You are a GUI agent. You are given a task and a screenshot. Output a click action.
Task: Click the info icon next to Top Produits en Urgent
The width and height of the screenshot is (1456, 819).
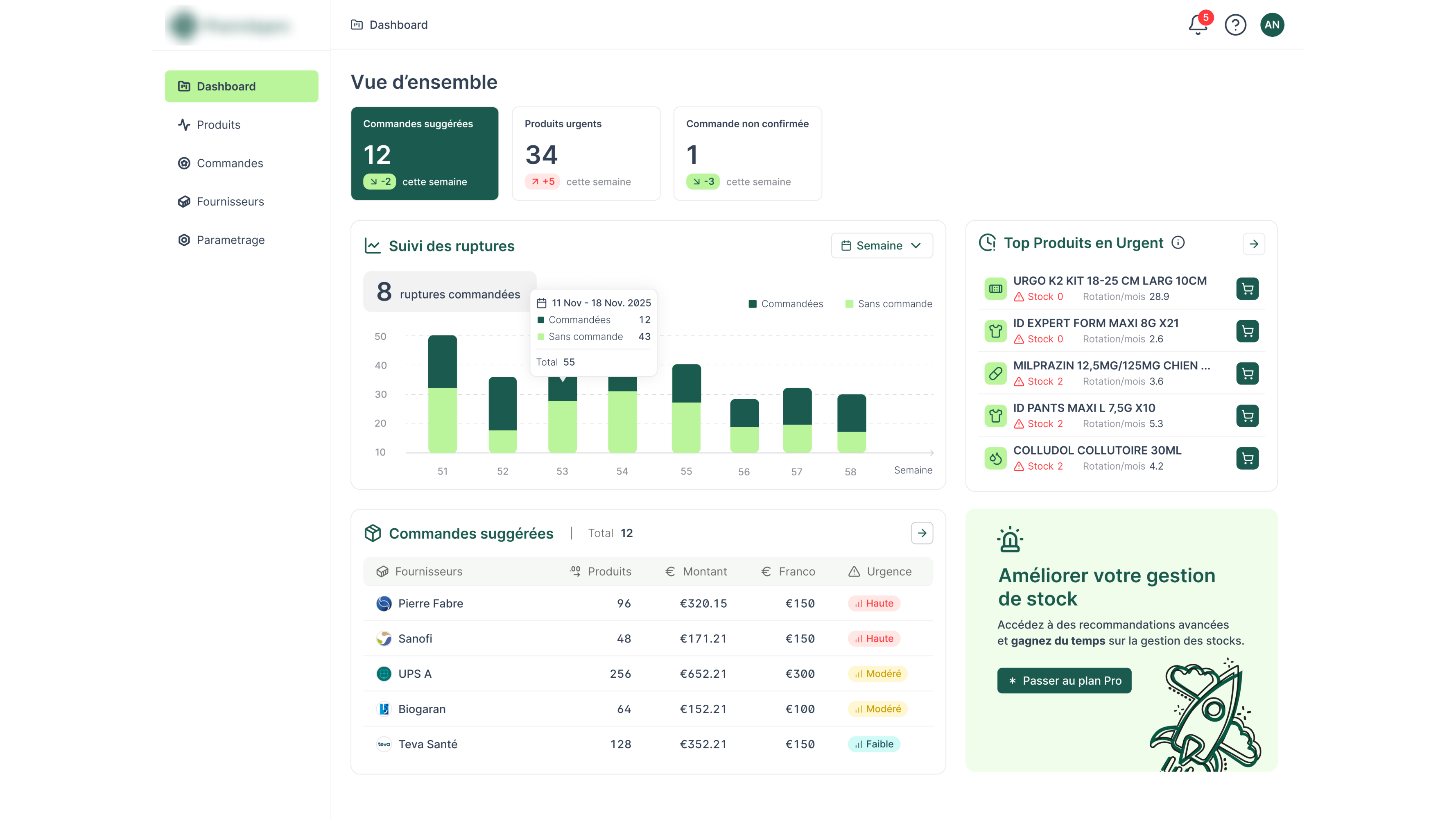pos(1179,242)
